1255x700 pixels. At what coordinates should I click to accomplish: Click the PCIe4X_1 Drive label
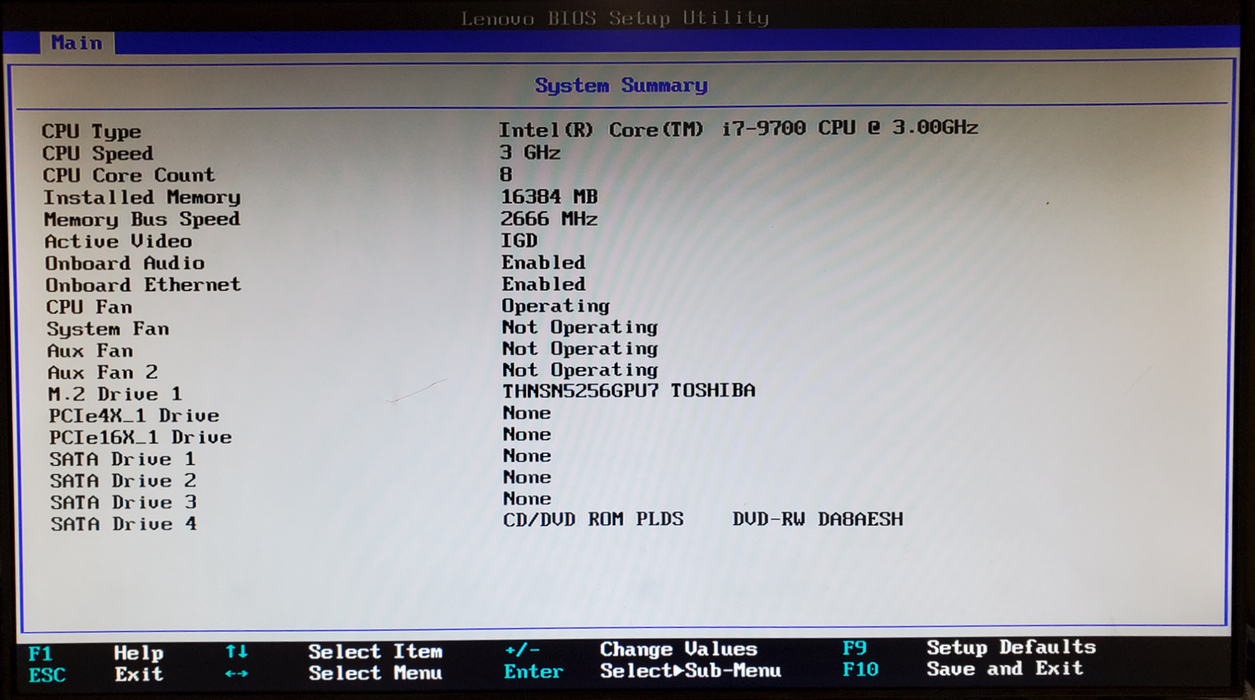click(x=134, y=416)
